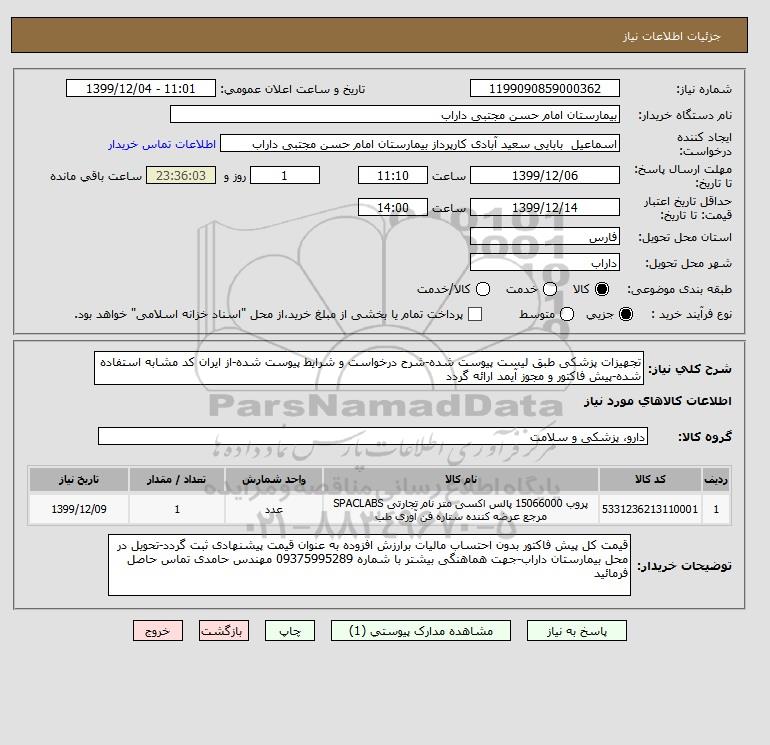Select the خدمت radio button
This screenshot has width=770, height=745.
click(x=550, y=289)
